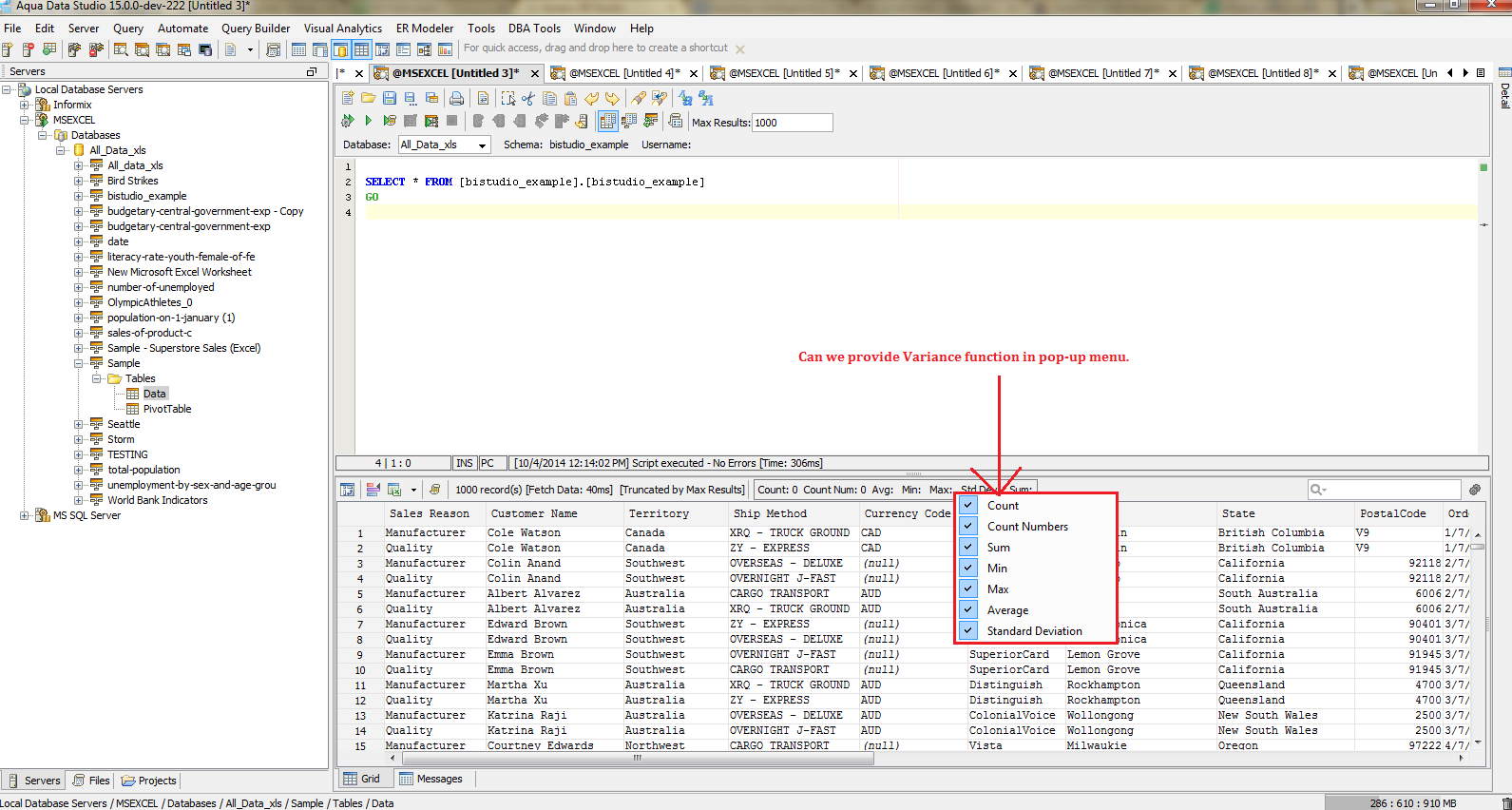The image size is (1512, 810).
Task: Click the Save As icon in editor toolbar
Action: 410,98
